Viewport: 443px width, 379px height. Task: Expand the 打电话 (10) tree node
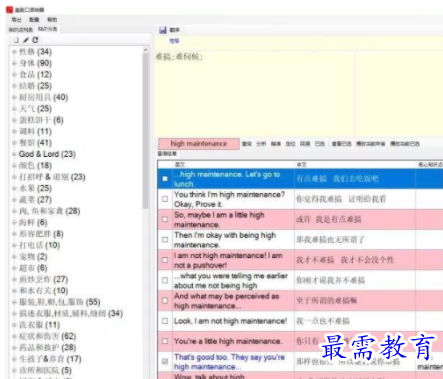[14, 245]
